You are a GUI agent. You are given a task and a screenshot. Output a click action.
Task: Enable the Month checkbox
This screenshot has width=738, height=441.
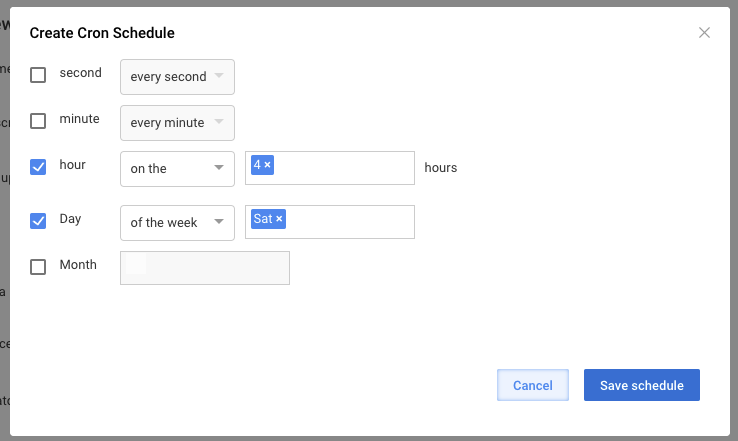tap(38, 267)
